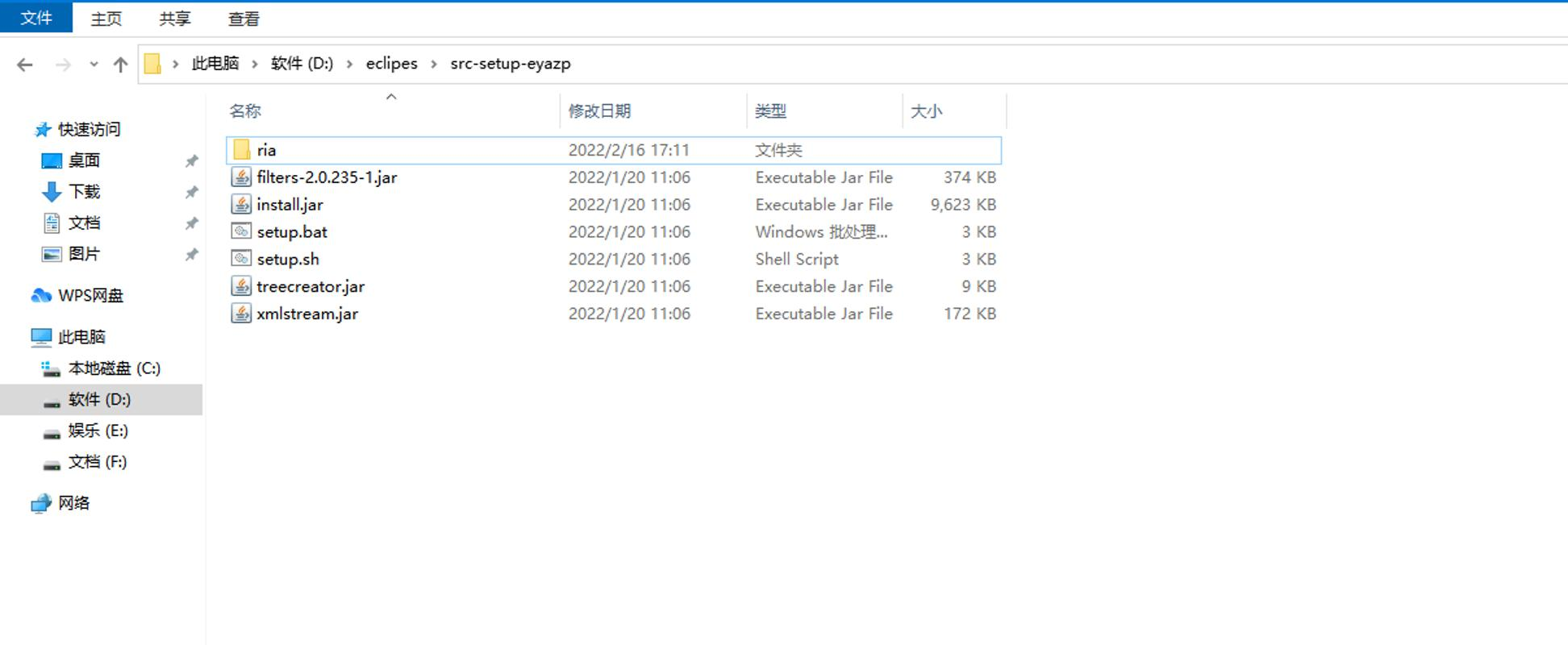
Task: Open 本地磁盘 (C:) in navigation pane
Action: [115, 368]
